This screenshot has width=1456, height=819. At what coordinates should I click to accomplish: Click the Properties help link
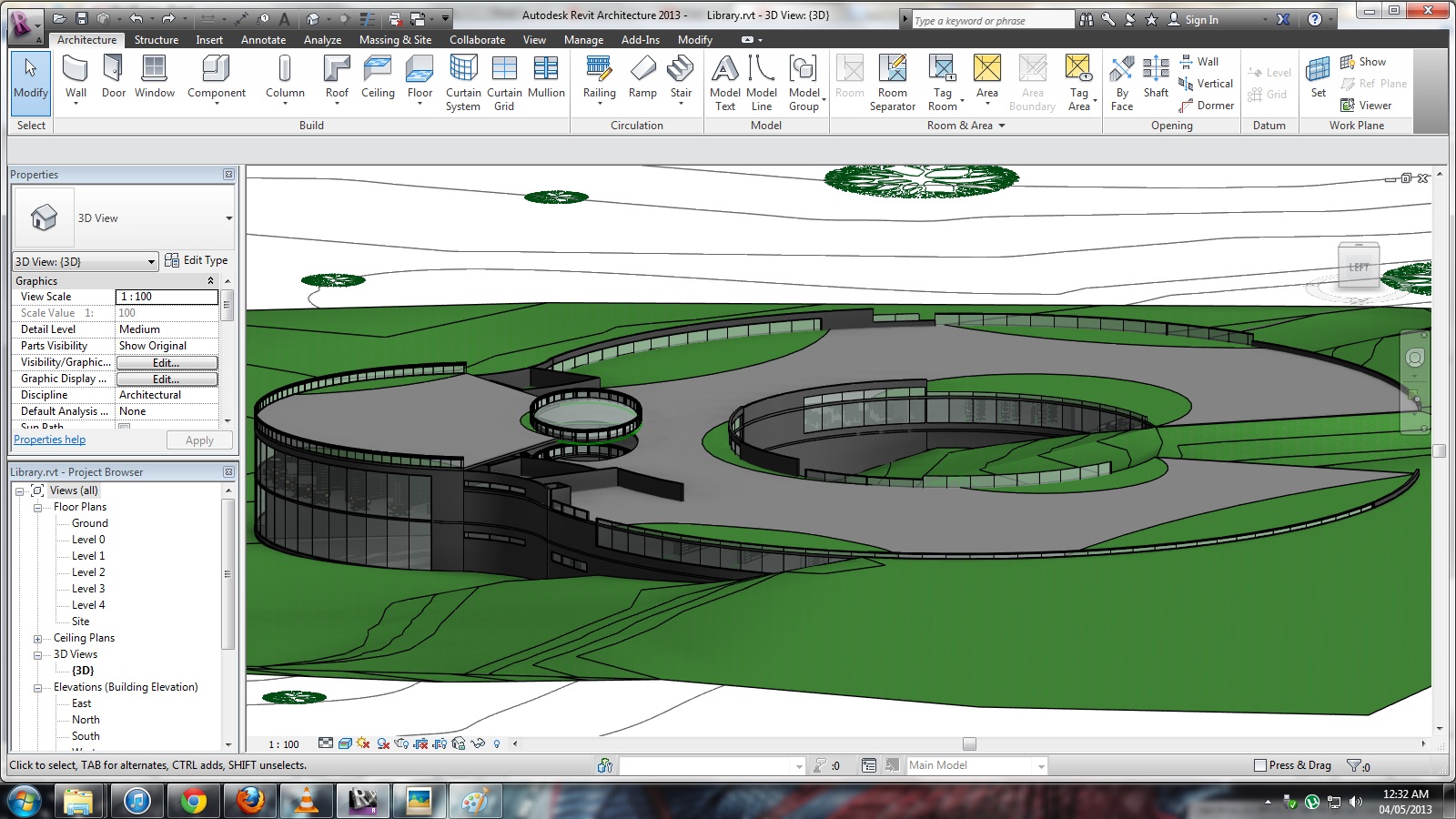click(x=50, y=440)
